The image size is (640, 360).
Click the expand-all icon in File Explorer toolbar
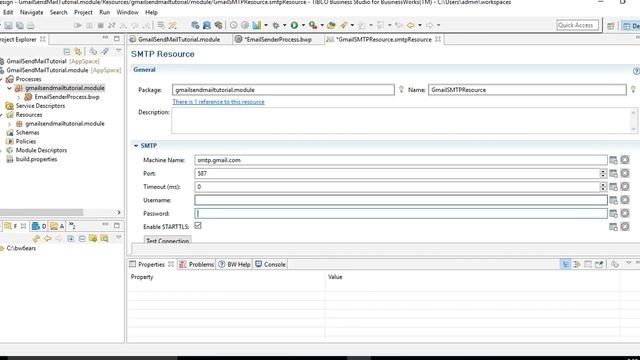71,238
